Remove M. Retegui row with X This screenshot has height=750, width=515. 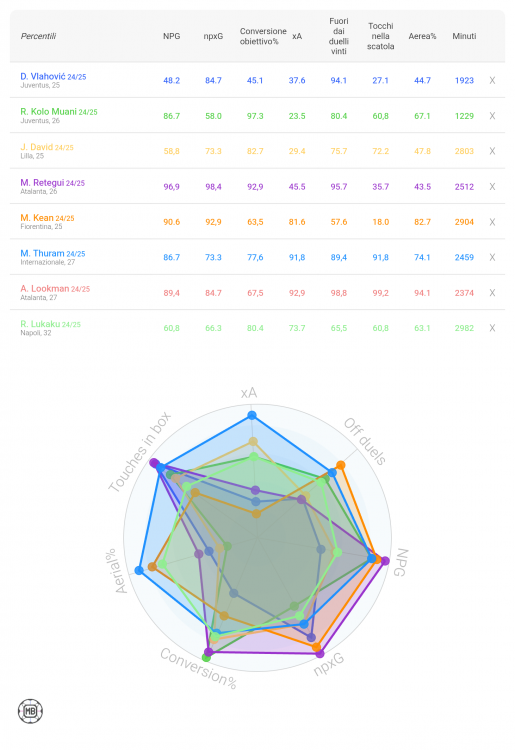pos(492,187)
